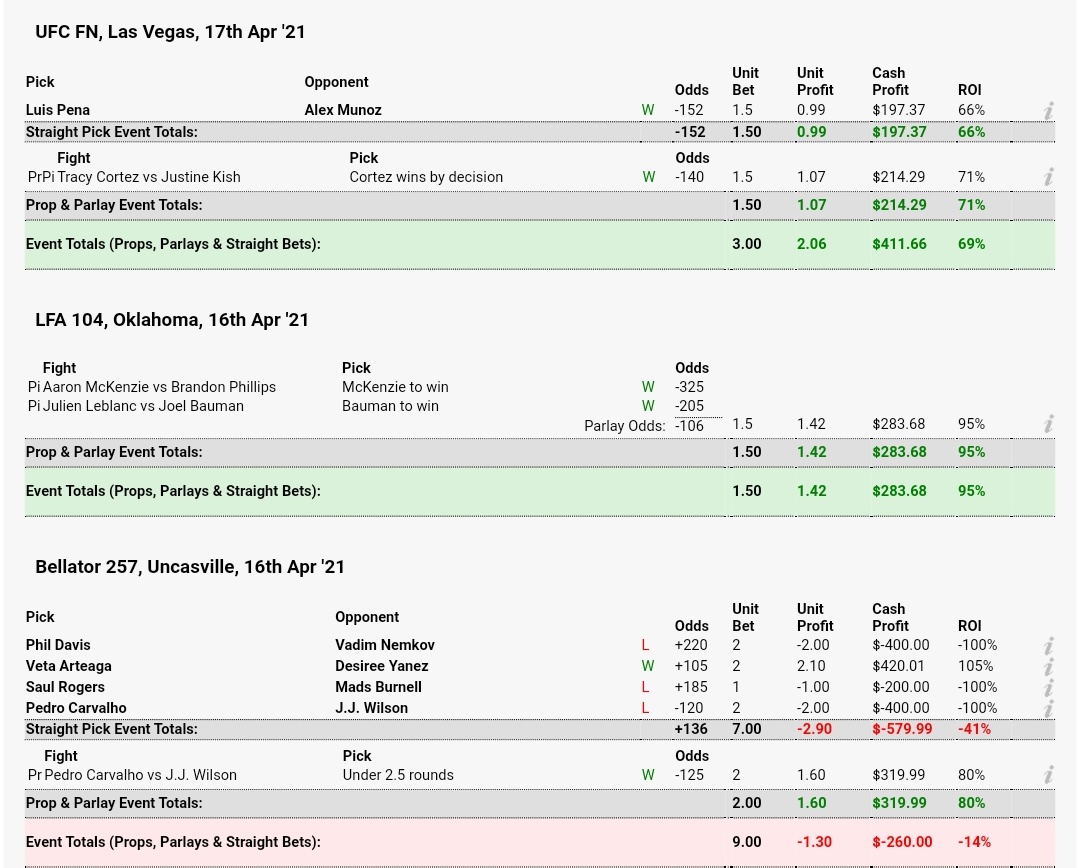Open info icon for Pedro Carvalho straight pick
1080x868 pixels.
click(1048, 708)
